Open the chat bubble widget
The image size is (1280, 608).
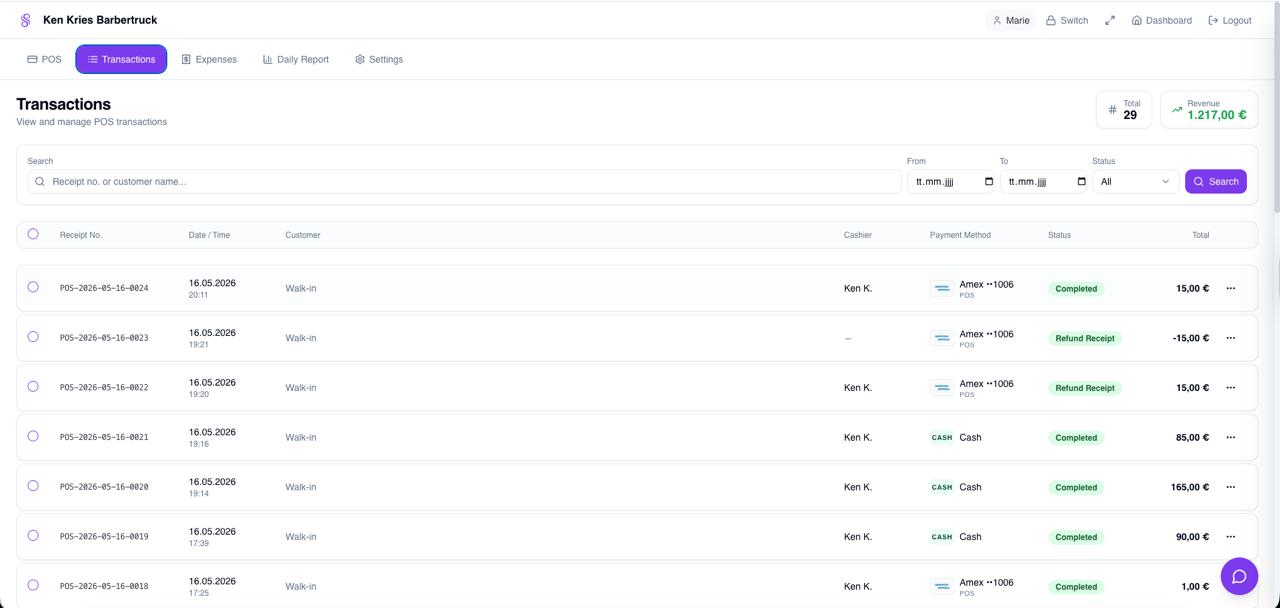(1239, 576)
